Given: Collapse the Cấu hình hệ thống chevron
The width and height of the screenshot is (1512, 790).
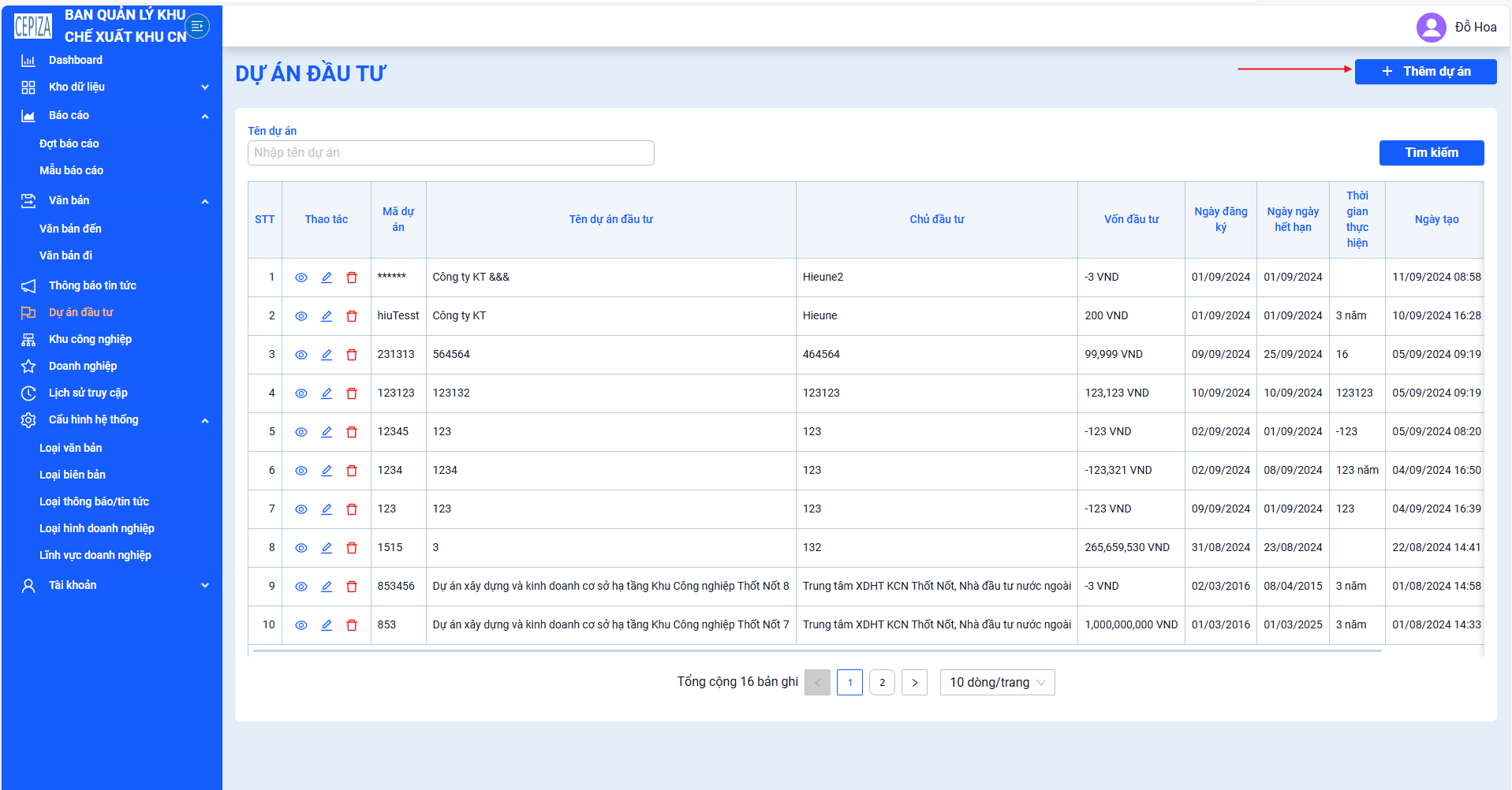Looking at the screenshot, I should [x=205, y=420].
